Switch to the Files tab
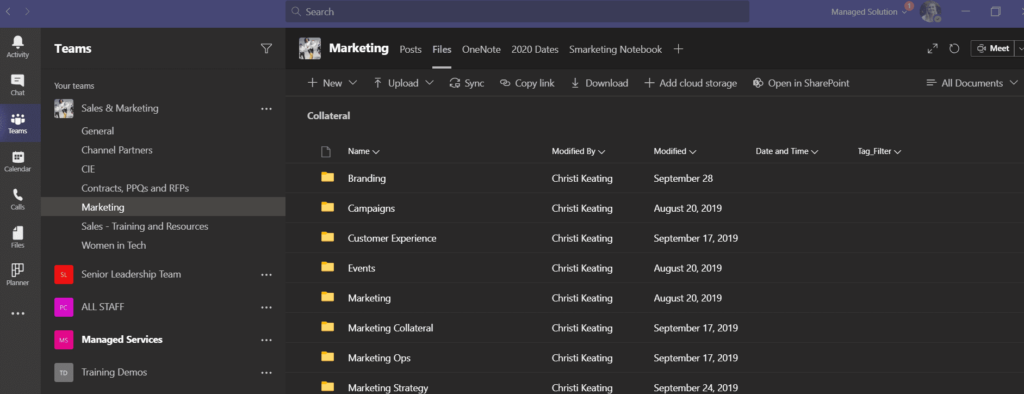 pos(442,49)
